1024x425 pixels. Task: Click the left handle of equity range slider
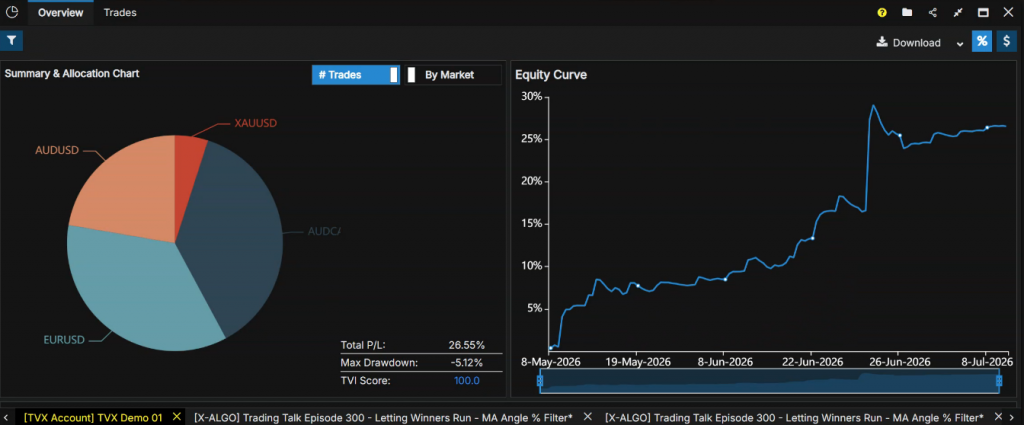pos(540,381)
